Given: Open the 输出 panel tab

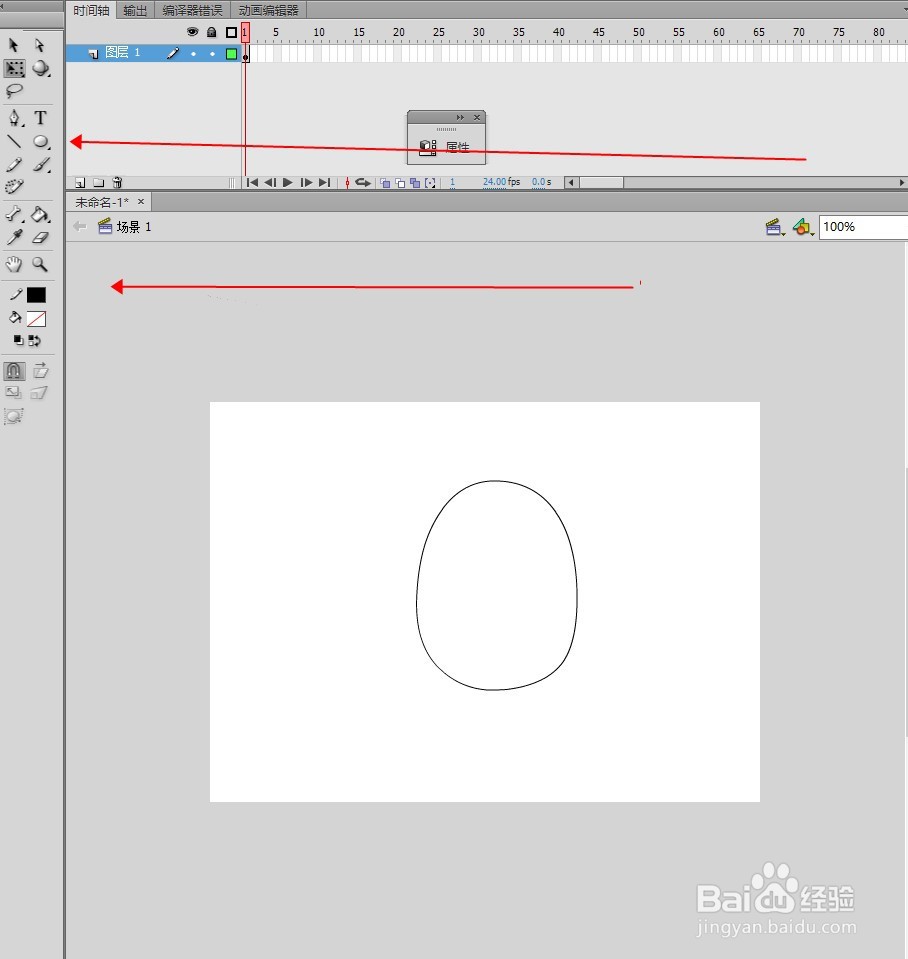Looking at the screenshot, I should point(135,10).
